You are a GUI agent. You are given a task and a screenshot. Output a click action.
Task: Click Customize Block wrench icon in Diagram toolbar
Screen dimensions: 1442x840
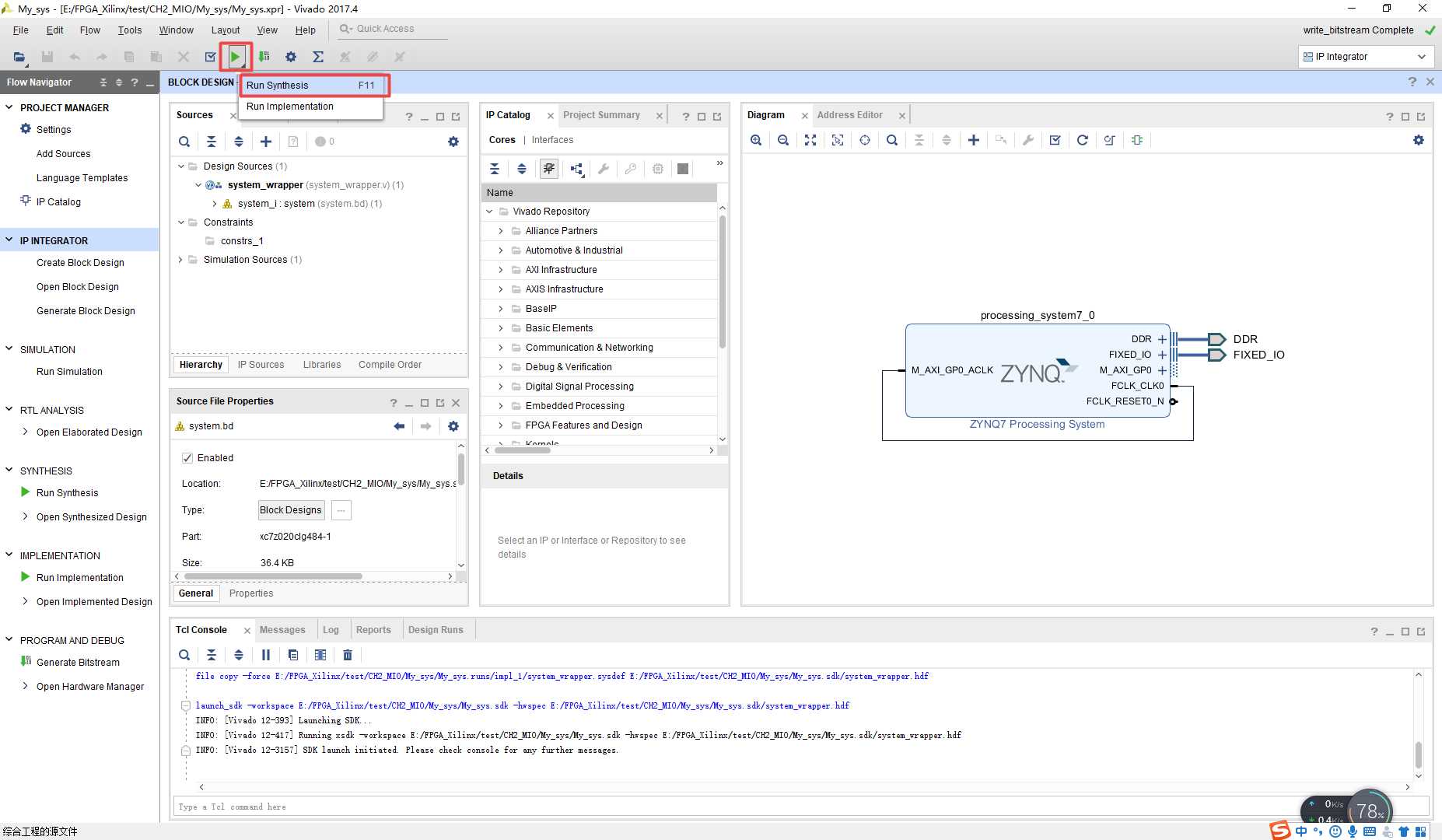[1028, 140]
